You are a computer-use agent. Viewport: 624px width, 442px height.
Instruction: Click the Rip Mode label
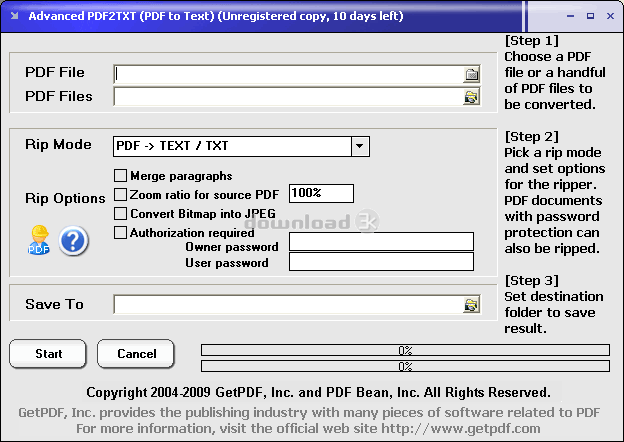[58, 144]
